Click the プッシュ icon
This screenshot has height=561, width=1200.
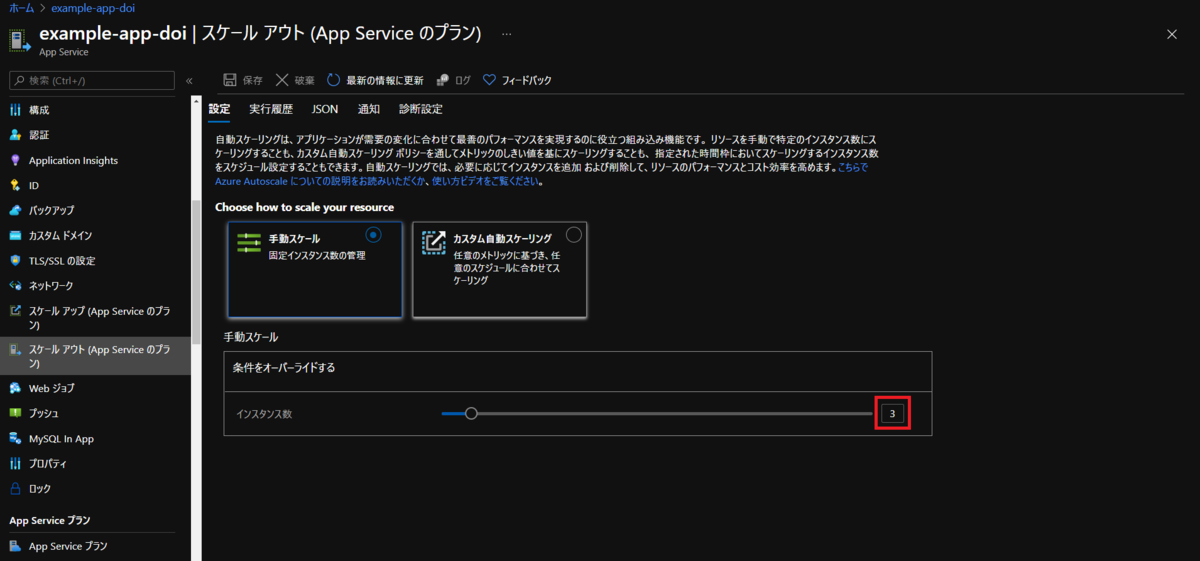15,413
